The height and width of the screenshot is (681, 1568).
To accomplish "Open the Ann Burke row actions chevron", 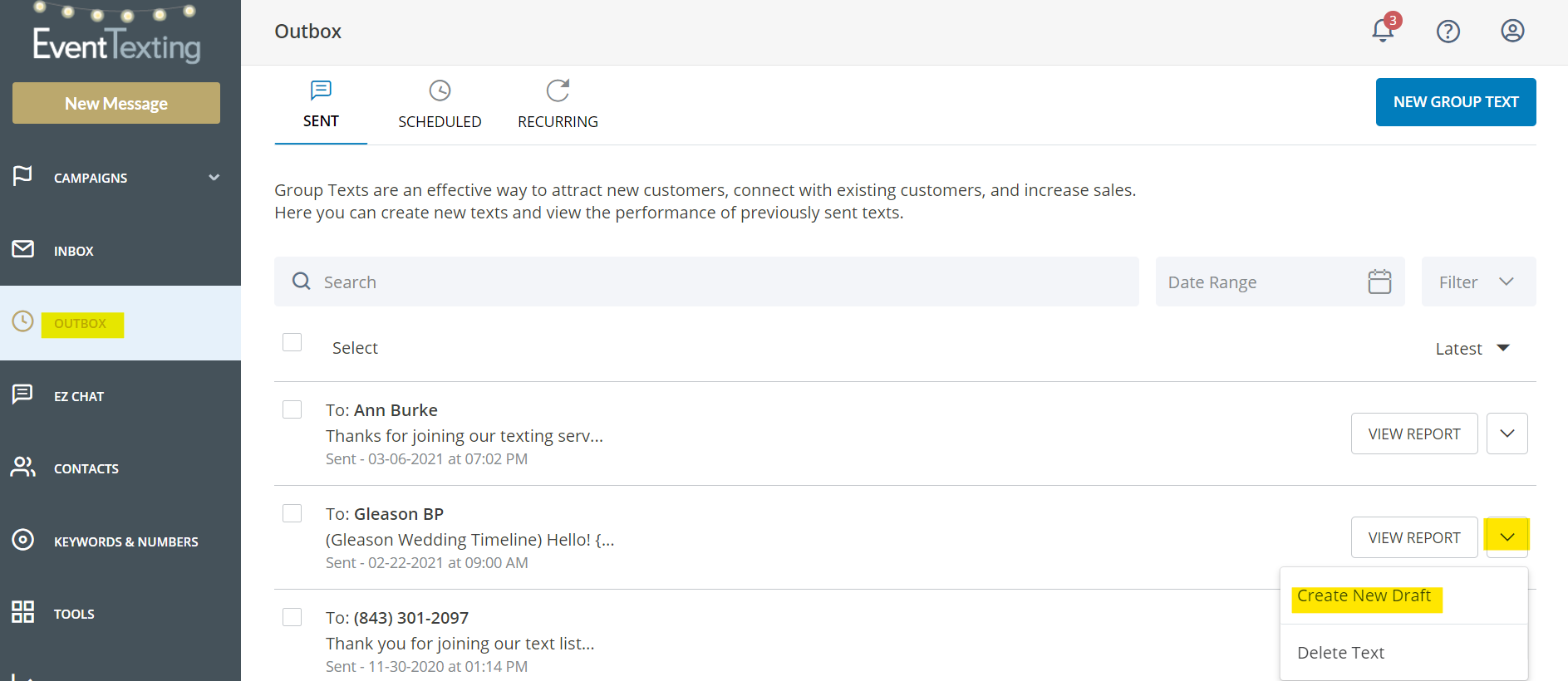I will point(1507,434).
